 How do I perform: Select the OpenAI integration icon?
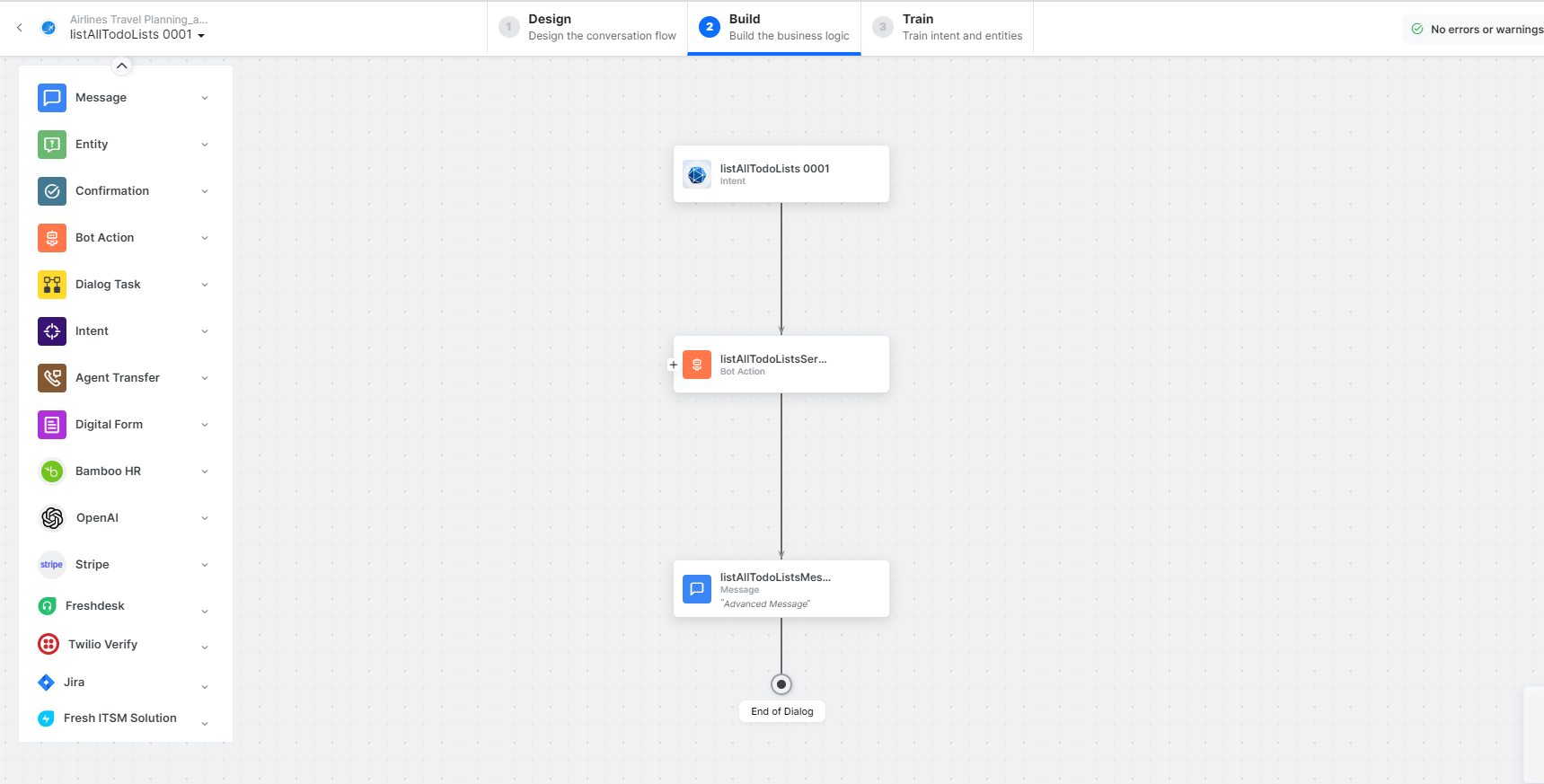(x=52, y=518)
